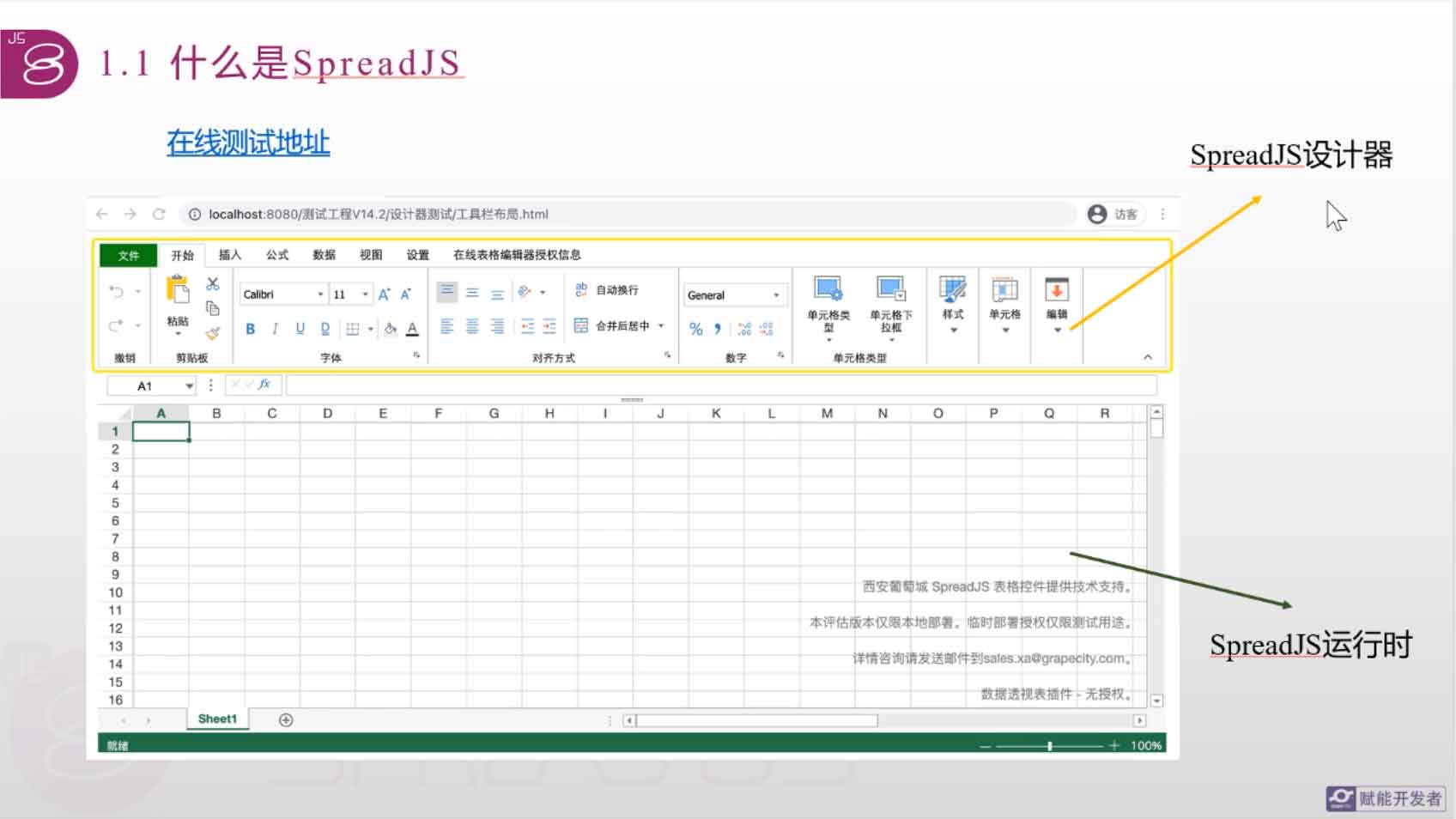Click the increase indent icon
The height and width of the screenshot is (819, 1456).
coord(549,326)
